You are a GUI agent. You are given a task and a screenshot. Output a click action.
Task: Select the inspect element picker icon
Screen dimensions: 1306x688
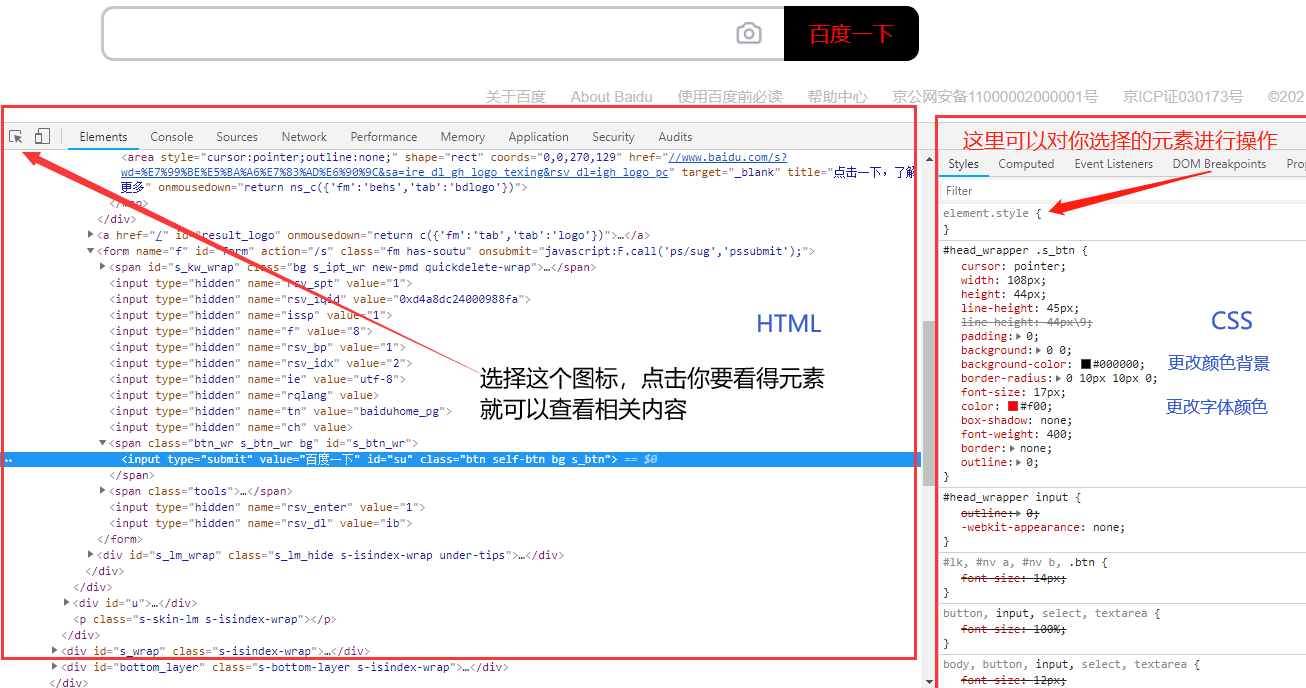click(16, 136)
